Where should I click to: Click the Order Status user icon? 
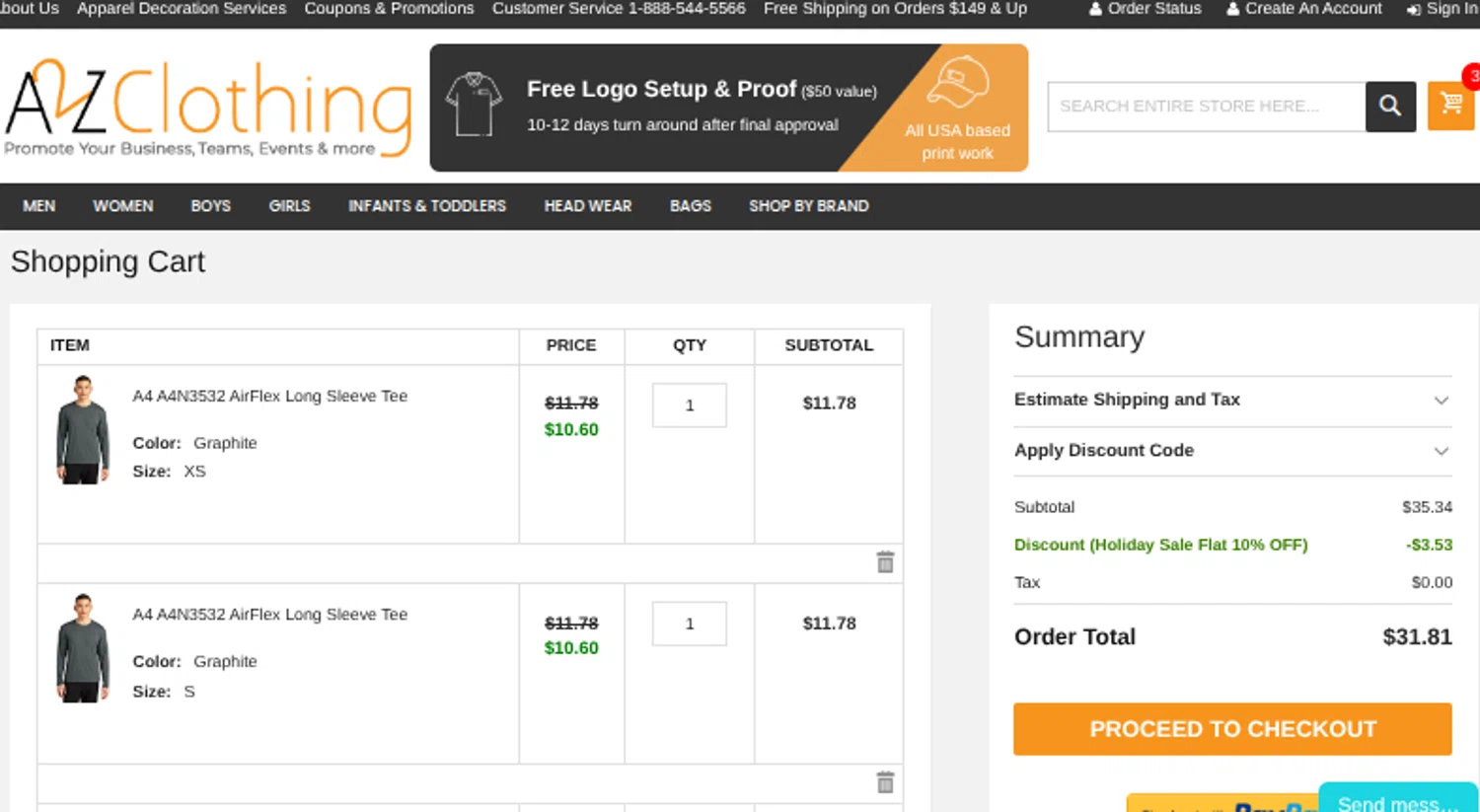[x=1095, y=9]
